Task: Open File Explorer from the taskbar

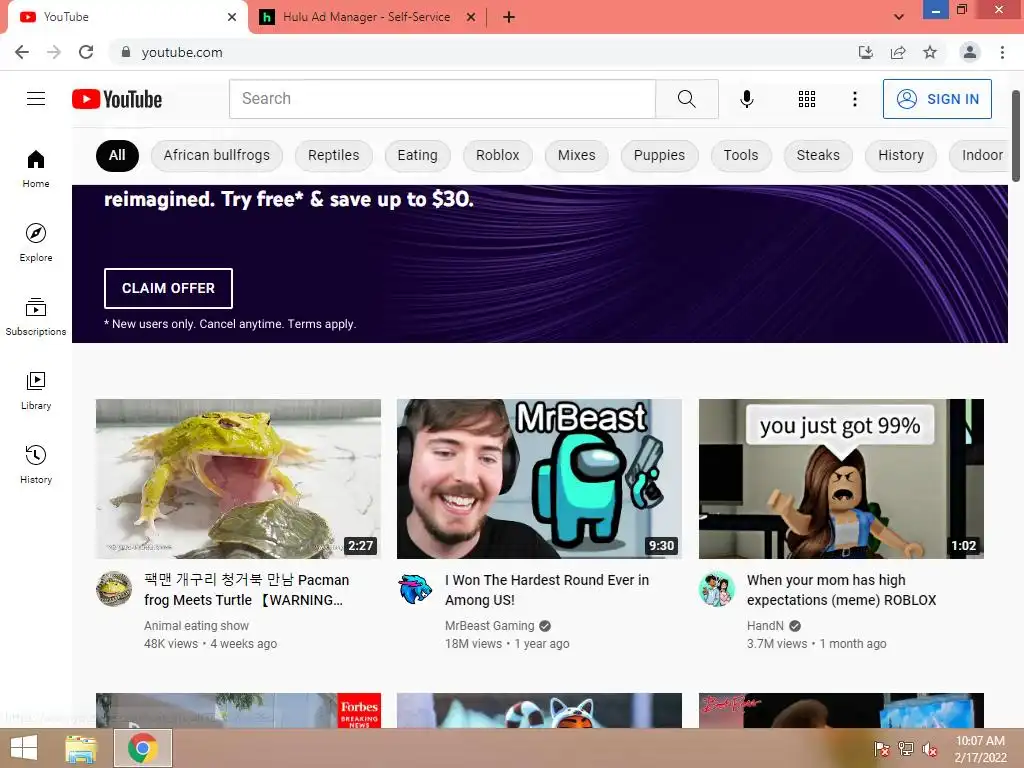Action: pos(81,748)
